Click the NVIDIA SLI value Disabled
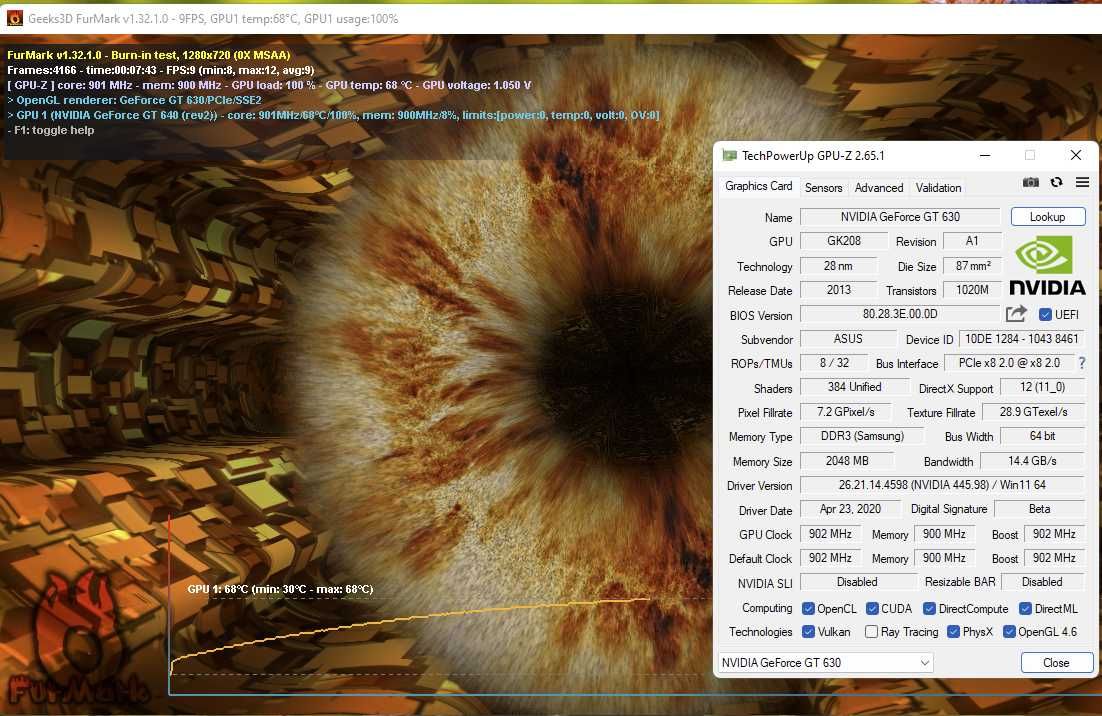 pos(857,582)
